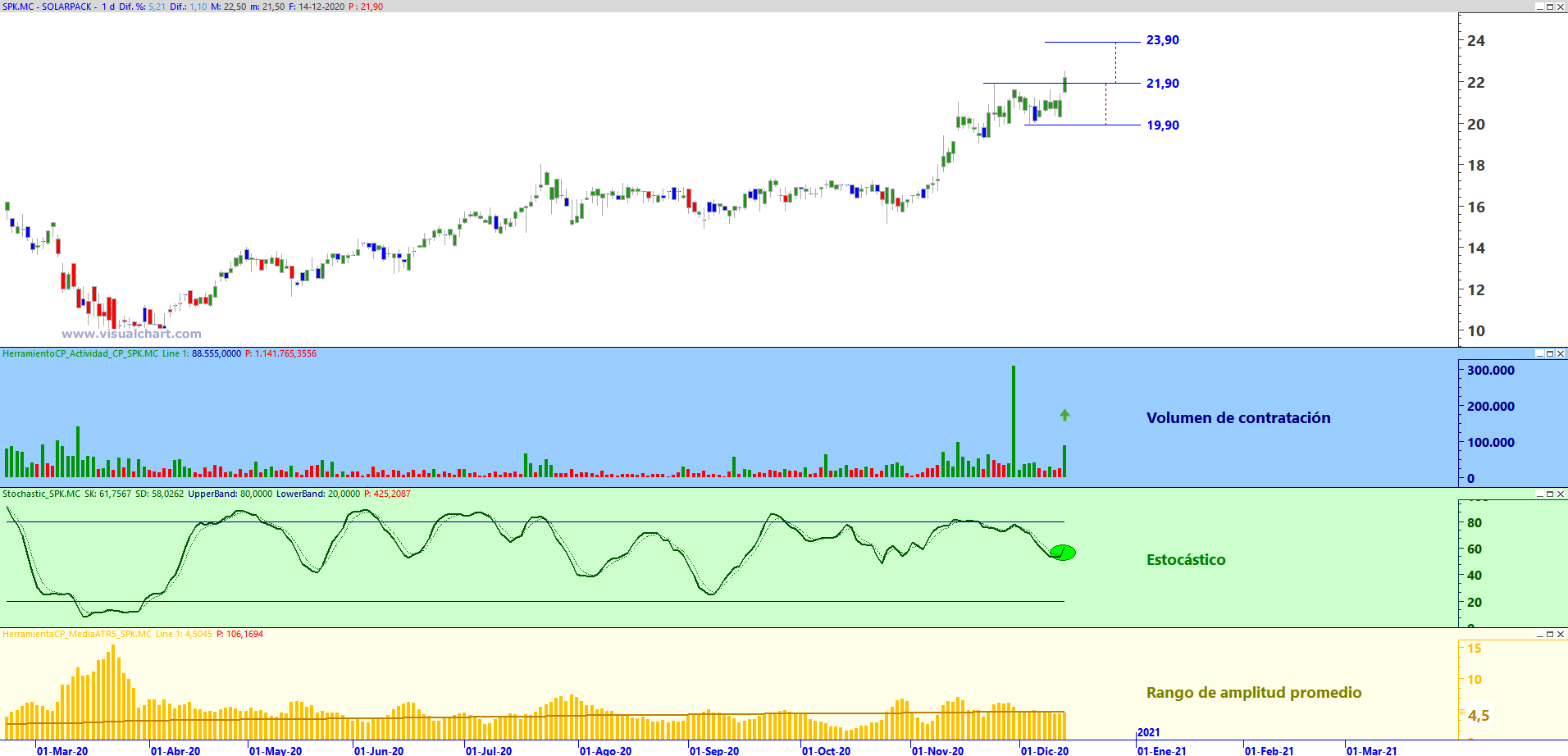Click the 4,5 value on the ATR axis
The height and width of the screenshot is (756, 1568).
point(1479,716)
